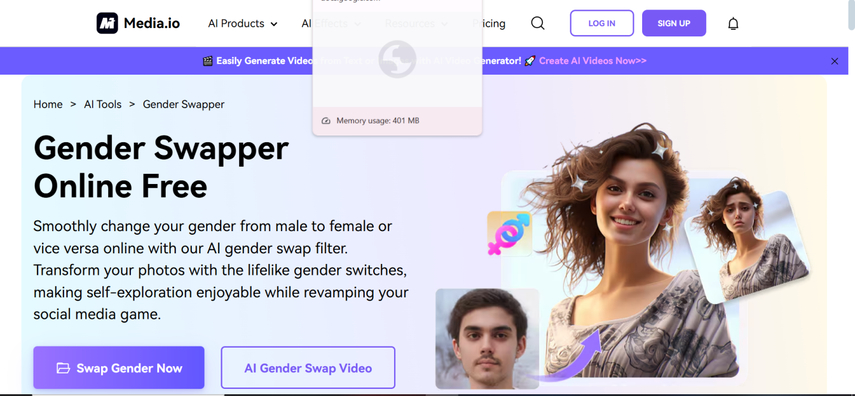Click the clapperboard icon in the promo banner
The width and height of the screenshot is (855, 396).
pyautogui.click(x=207, y=61)
